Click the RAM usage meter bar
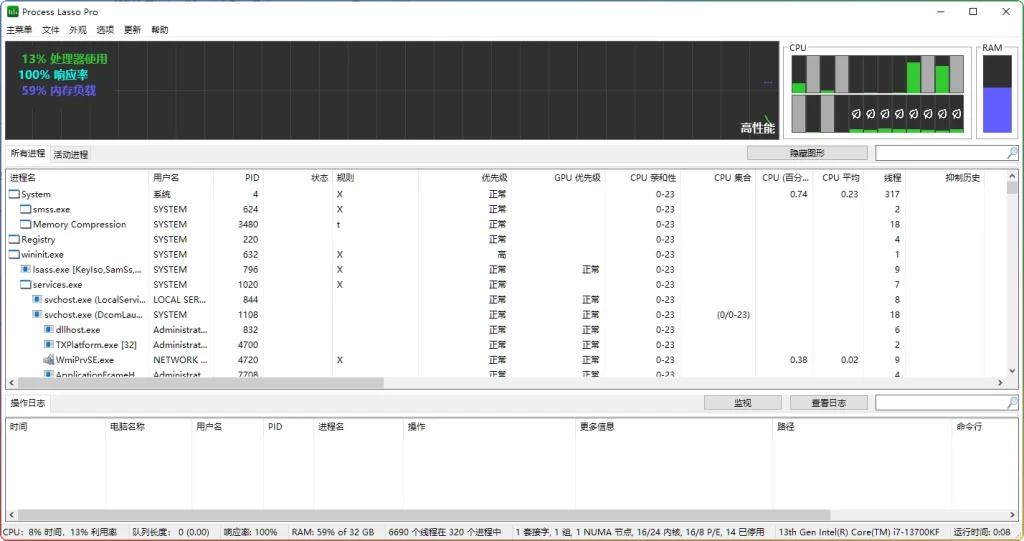1024x541 pixels. (x=997, y=94)
